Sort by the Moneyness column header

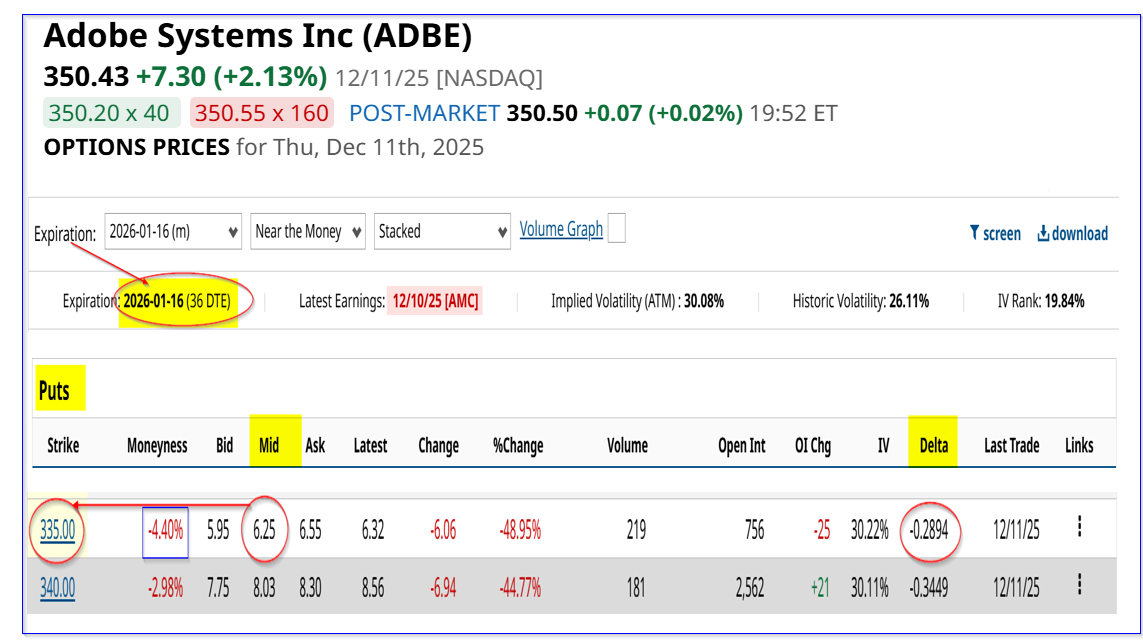click(157, 445)
